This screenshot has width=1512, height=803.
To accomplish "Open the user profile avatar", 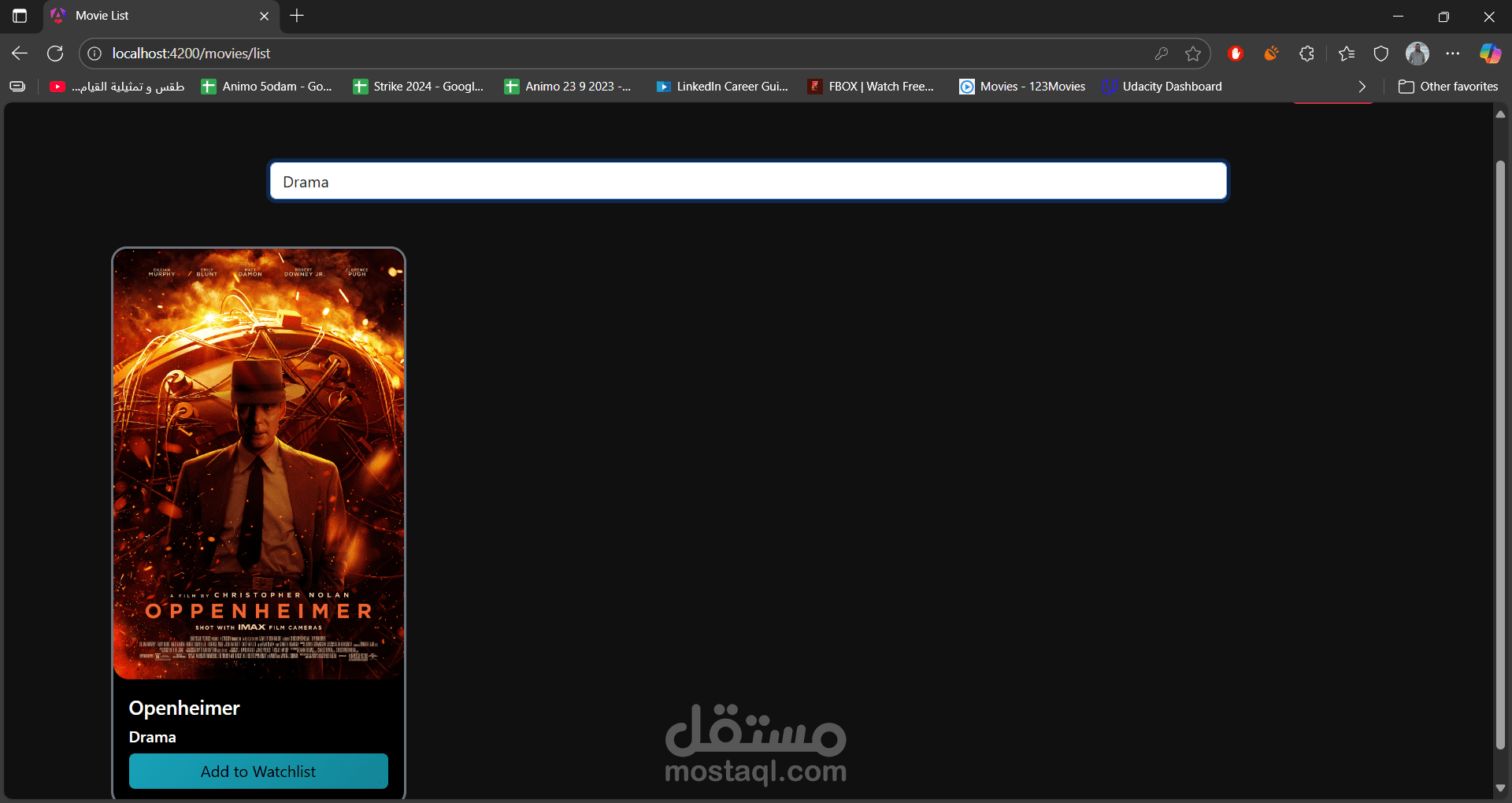I will (x=1417, y=54).
